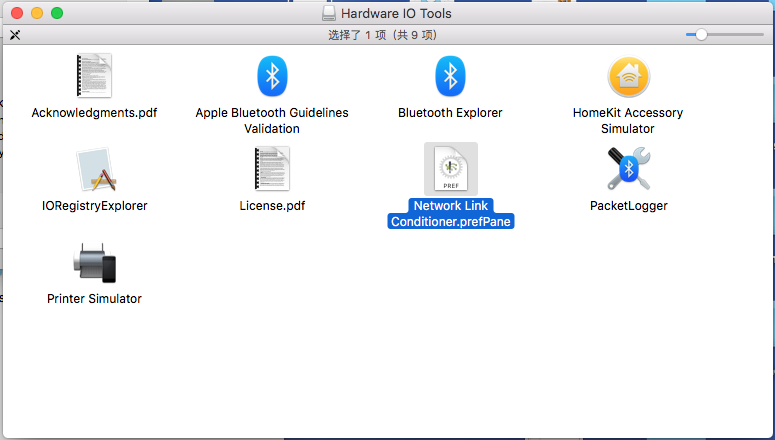The height and width of the screenshot is (440, 775).
Task: Select Apple Bluetooth Guidelines Validation app icon
Action: 272,76
